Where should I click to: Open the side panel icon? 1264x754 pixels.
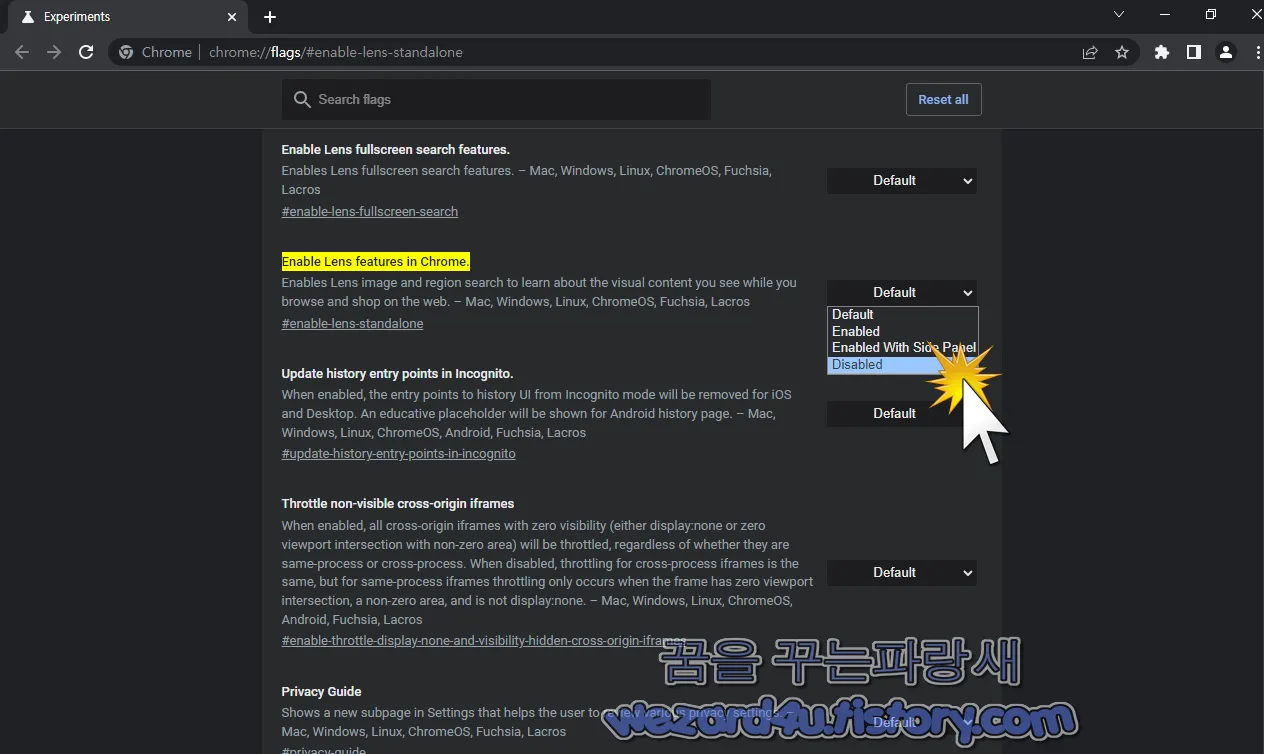(1193, 52)
